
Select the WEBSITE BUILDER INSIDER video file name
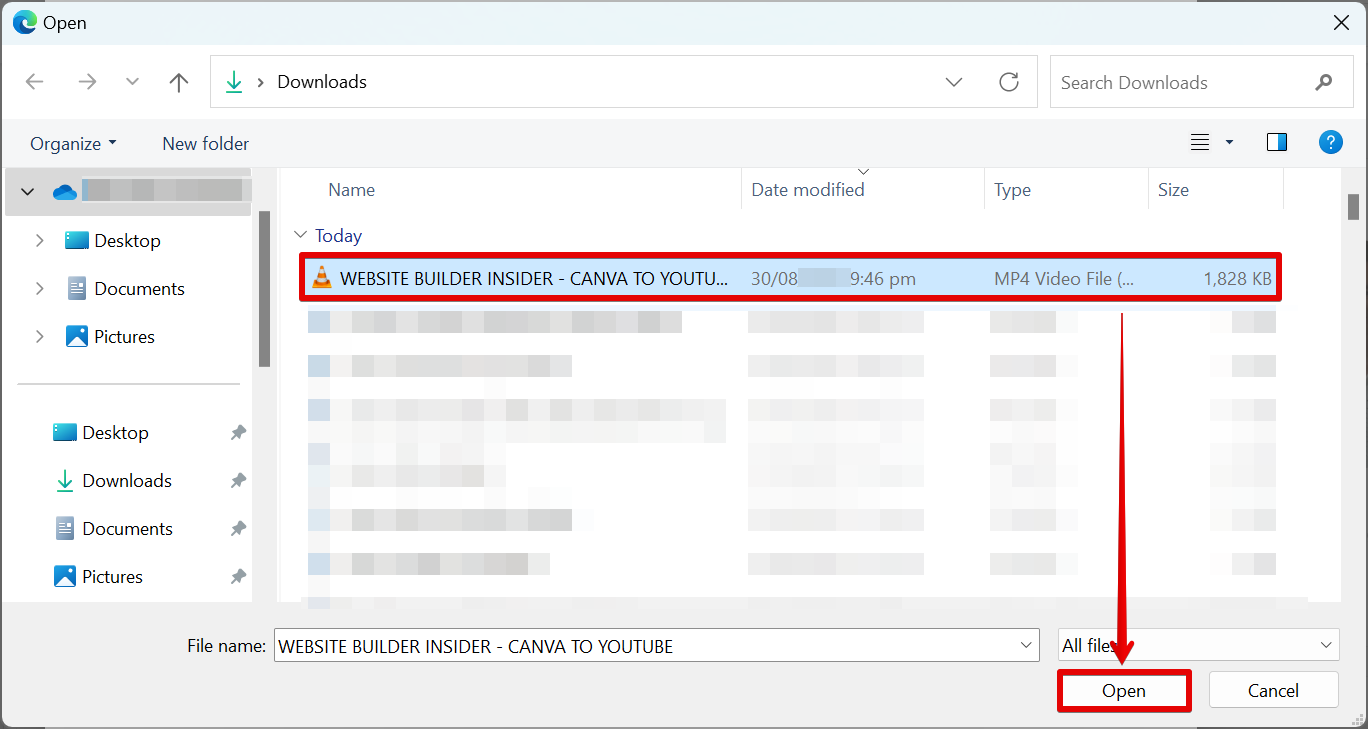pyautogui.click(x=534, y=279)
